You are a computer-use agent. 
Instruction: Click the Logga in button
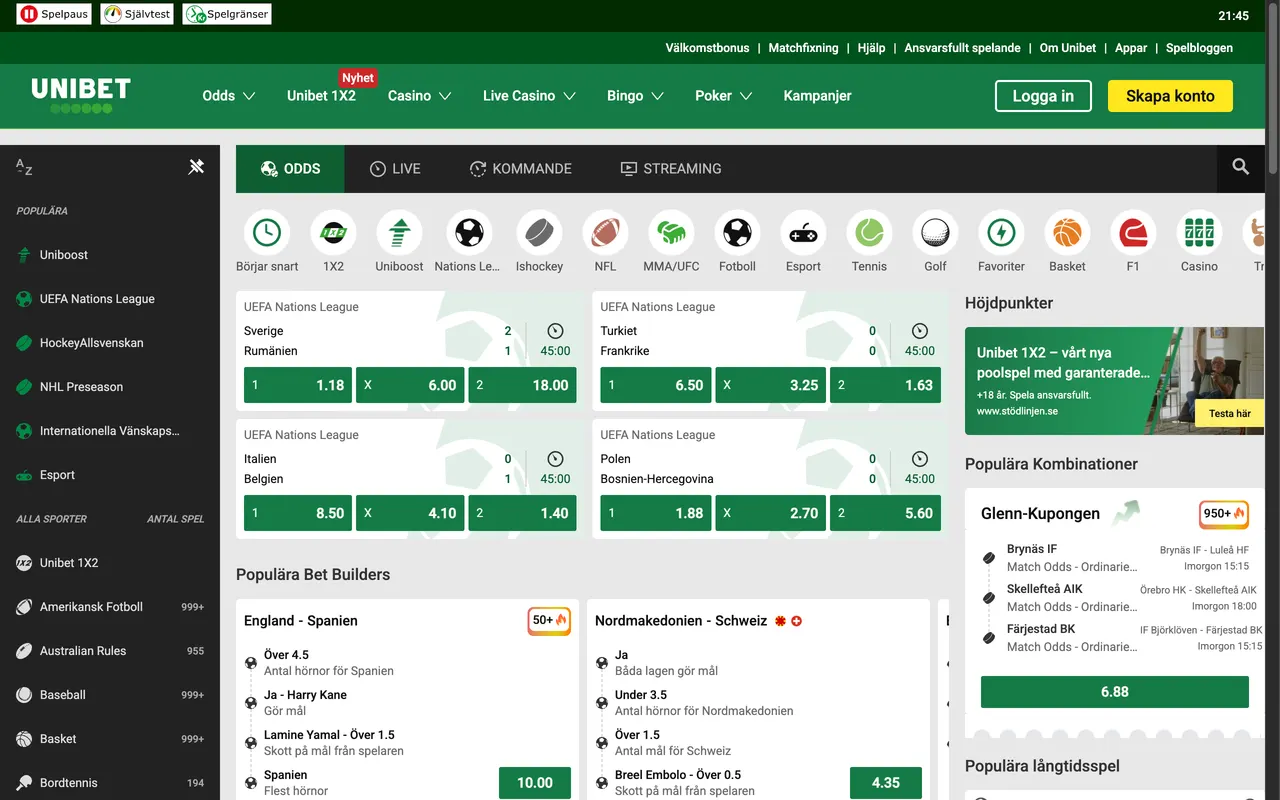(1043, 96)
